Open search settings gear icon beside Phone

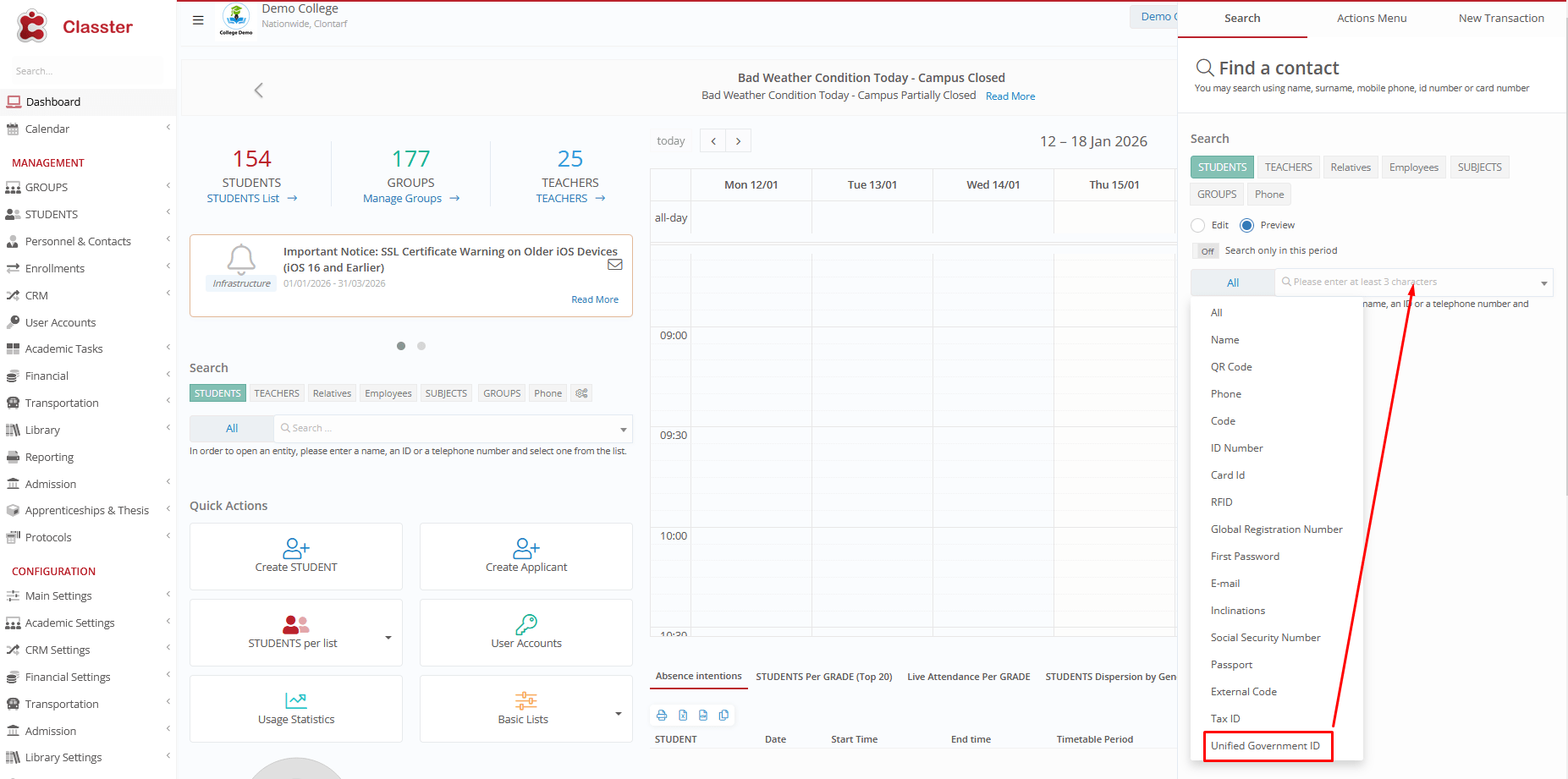(581, 393)
